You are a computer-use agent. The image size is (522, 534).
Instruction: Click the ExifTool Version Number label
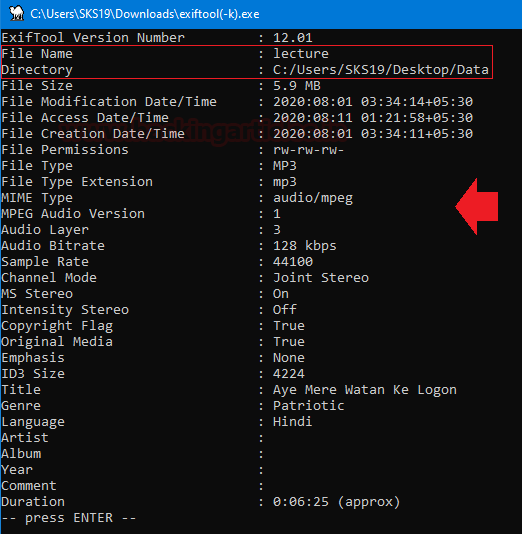(x=93, y=37)
